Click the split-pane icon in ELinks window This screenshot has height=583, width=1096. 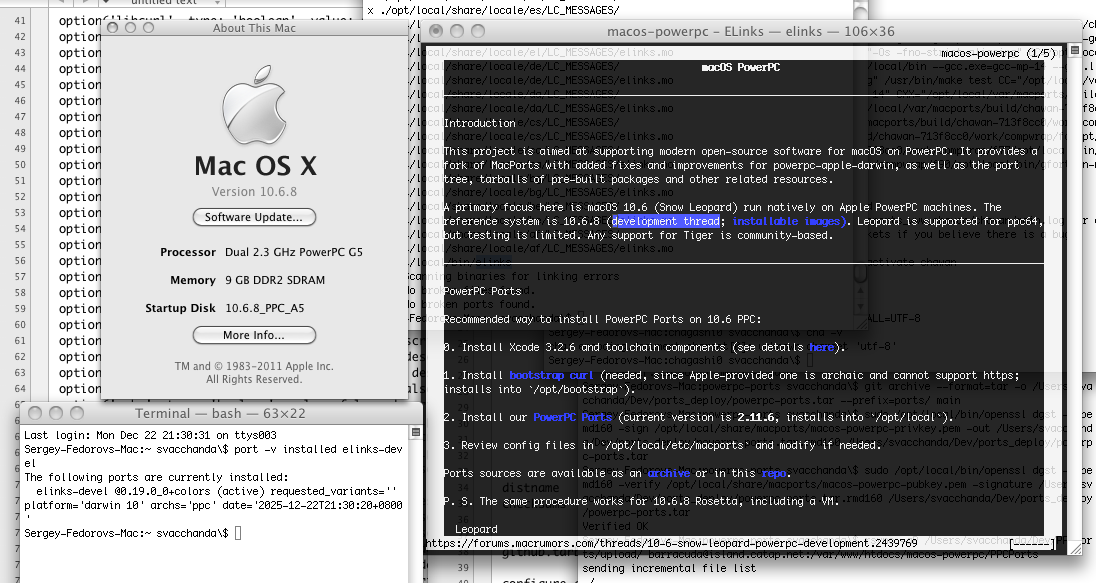[x=1075, y=51]
